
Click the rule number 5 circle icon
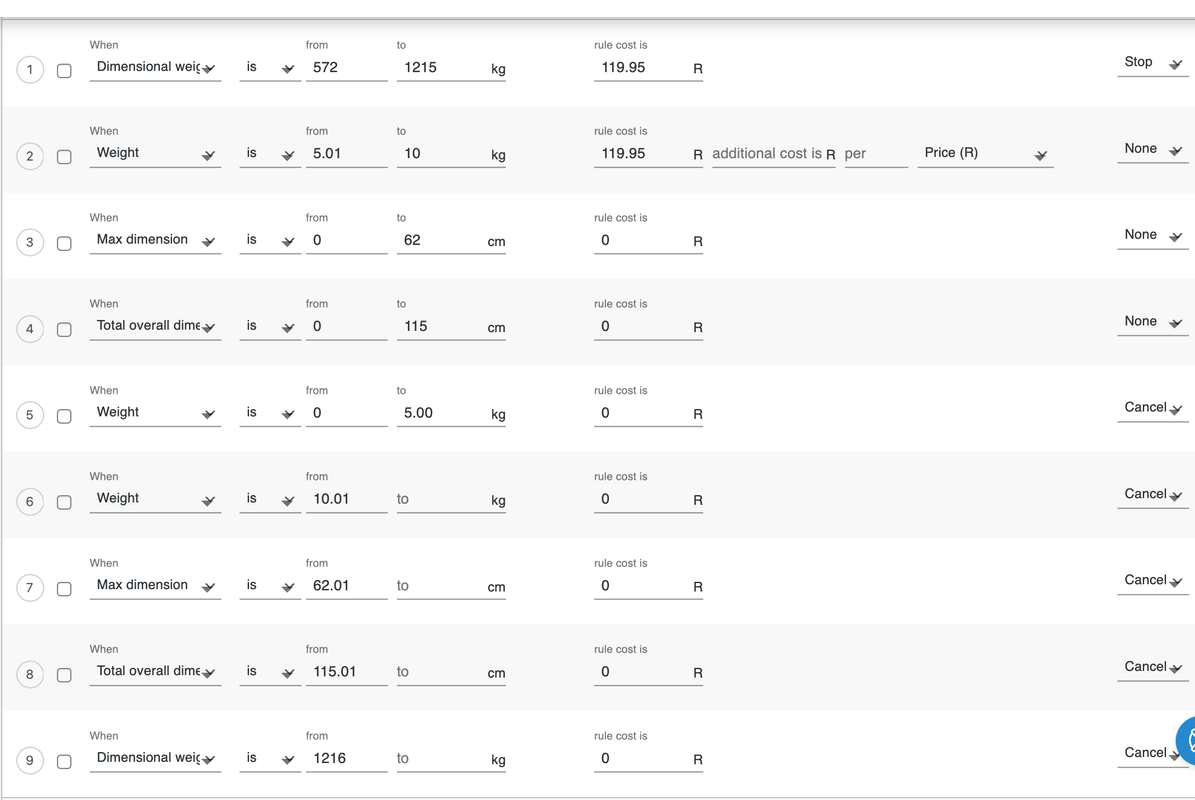[x=30, y=415]
